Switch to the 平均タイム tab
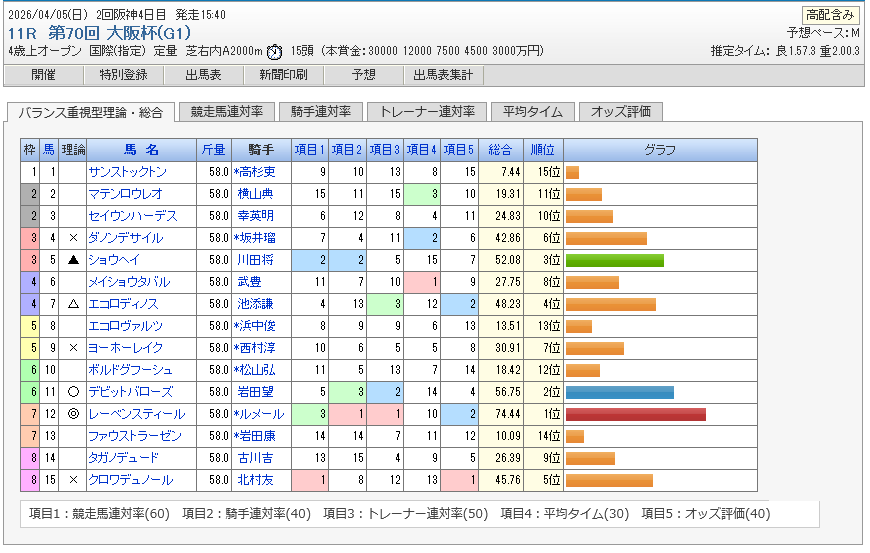The width and height of the screenshot is (870, 553). pos(533,111)
